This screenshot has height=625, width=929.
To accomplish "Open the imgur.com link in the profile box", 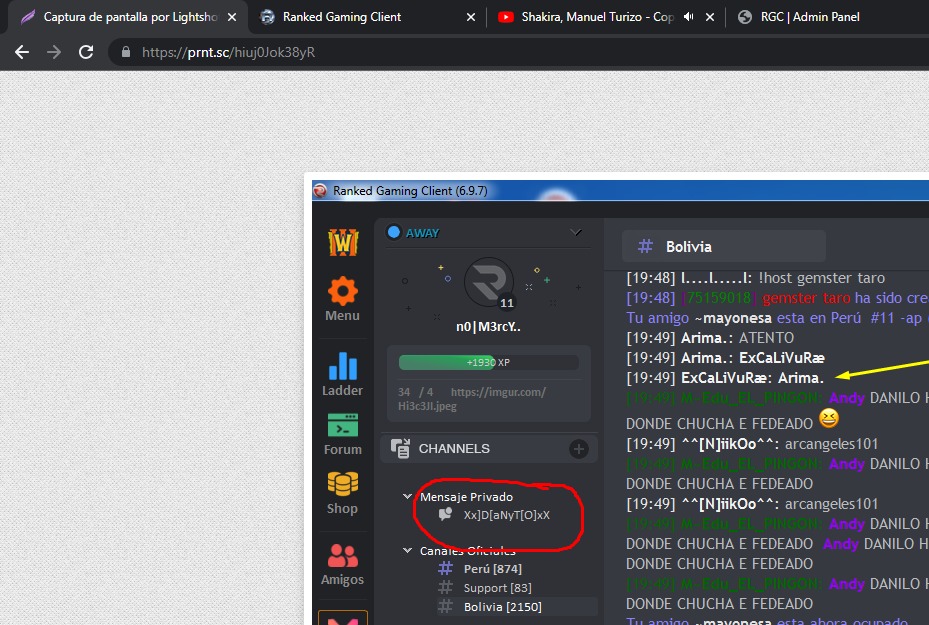I will tap(472, 399).
